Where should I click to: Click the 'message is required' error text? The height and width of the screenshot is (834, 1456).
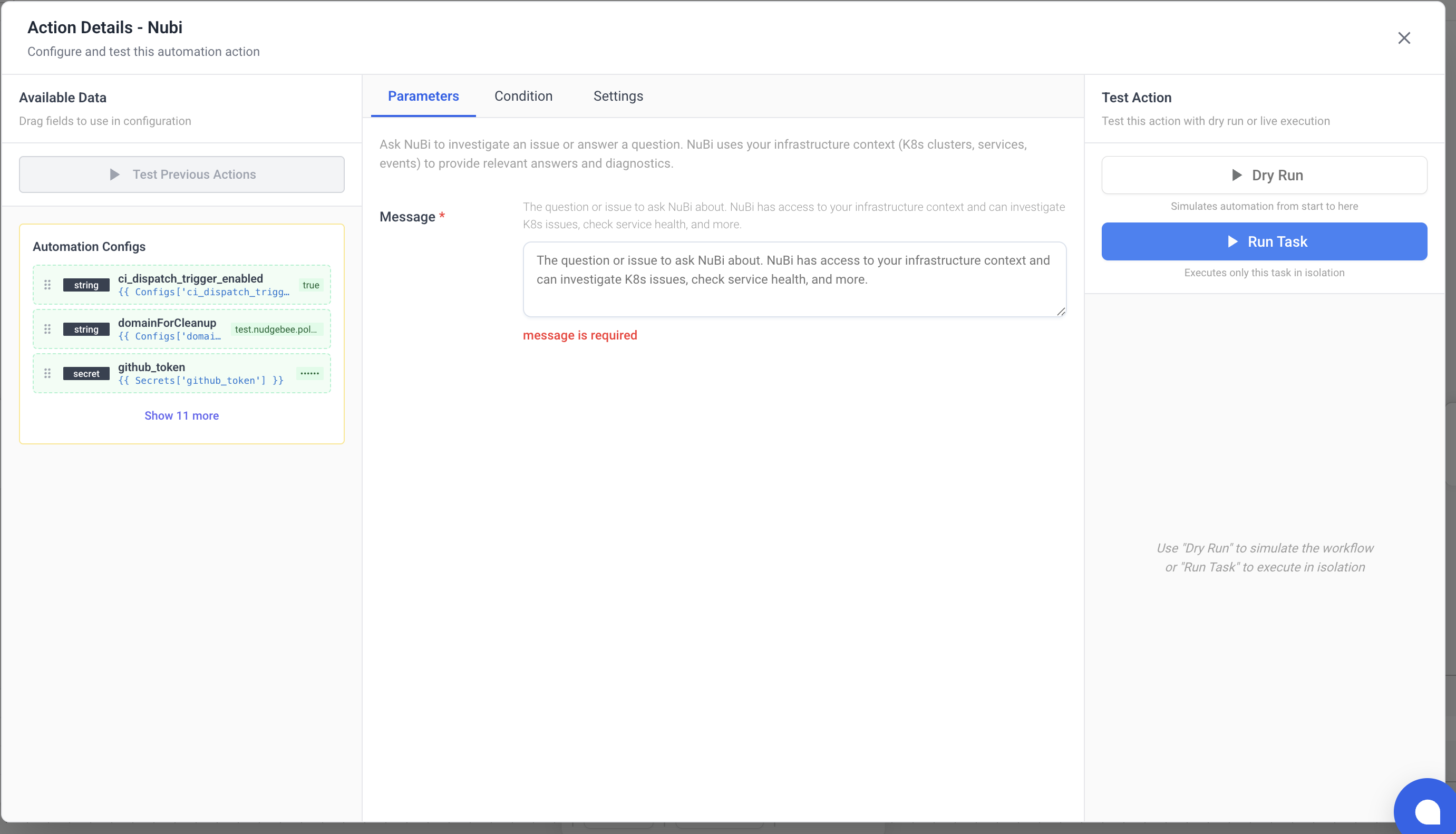tap(580, 335)
